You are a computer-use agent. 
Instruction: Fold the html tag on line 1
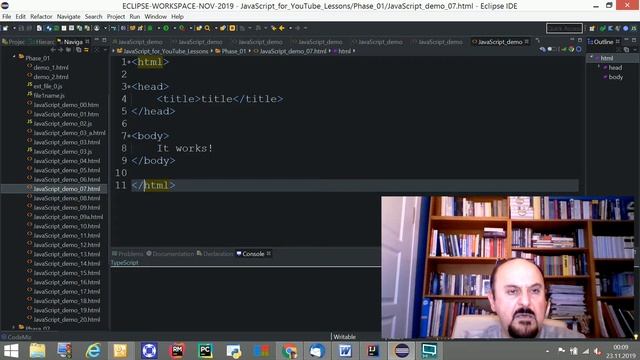coord(129,63)
